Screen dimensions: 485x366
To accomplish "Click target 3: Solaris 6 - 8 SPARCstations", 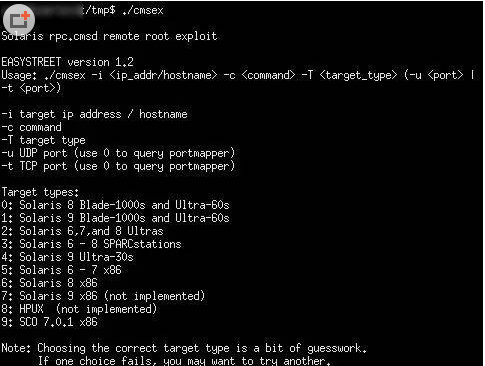I will point(91,244).
